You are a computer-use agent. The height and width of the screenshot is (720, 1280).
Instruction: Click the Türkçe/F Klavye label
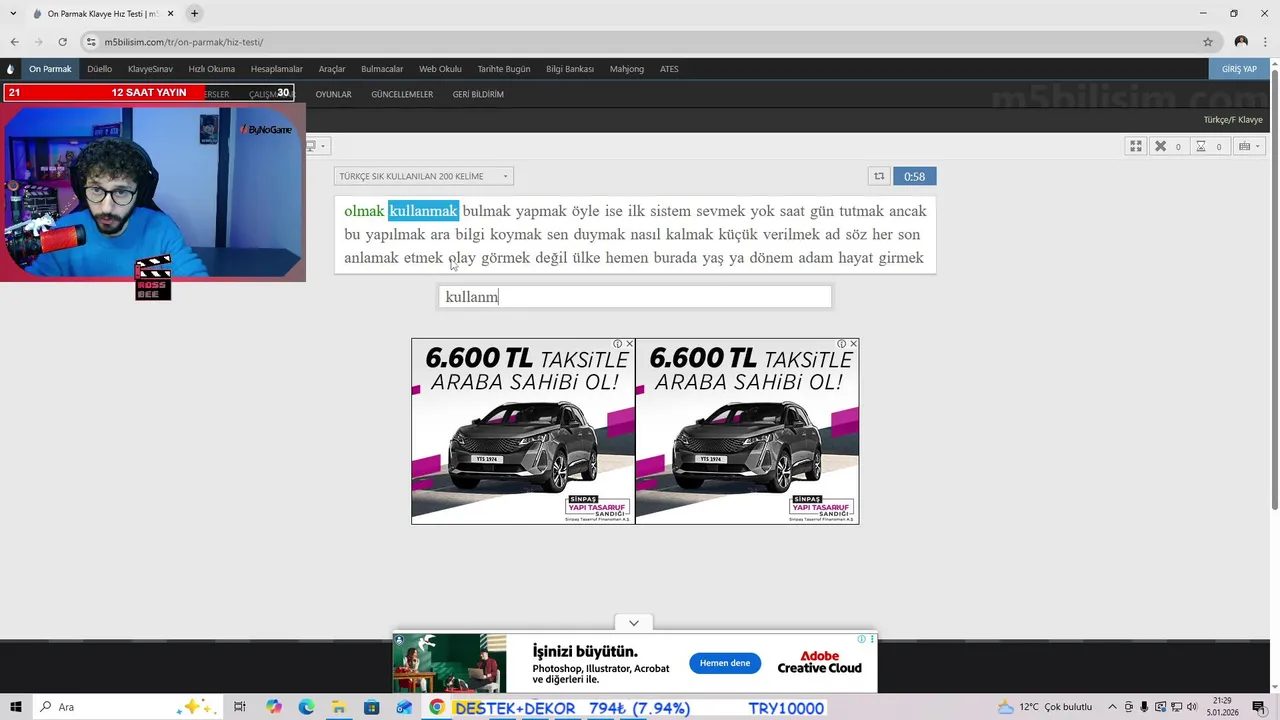[x=1233, y=120]
